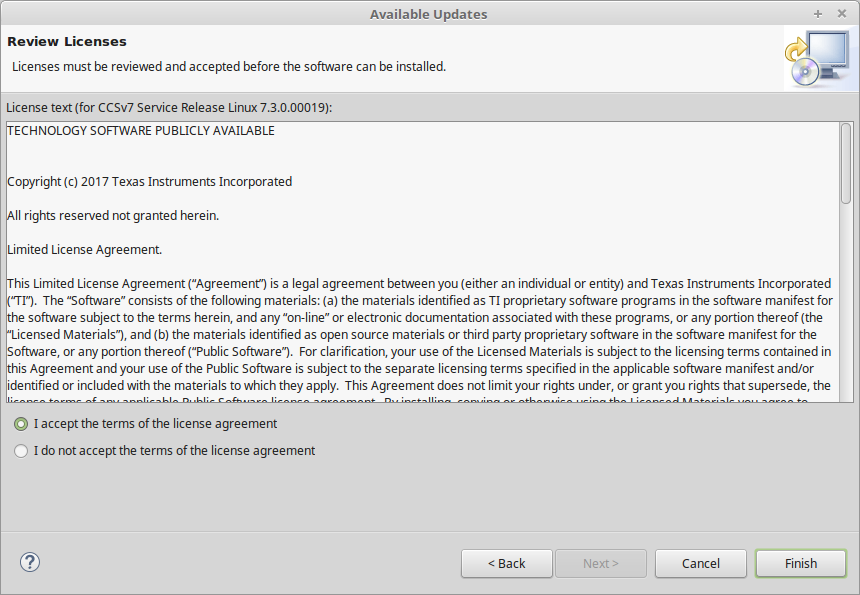Image resolution: width=860 pixels, height=595 pixels.
Task: Go back with the Back button
Action: click(x=506, y=563)
